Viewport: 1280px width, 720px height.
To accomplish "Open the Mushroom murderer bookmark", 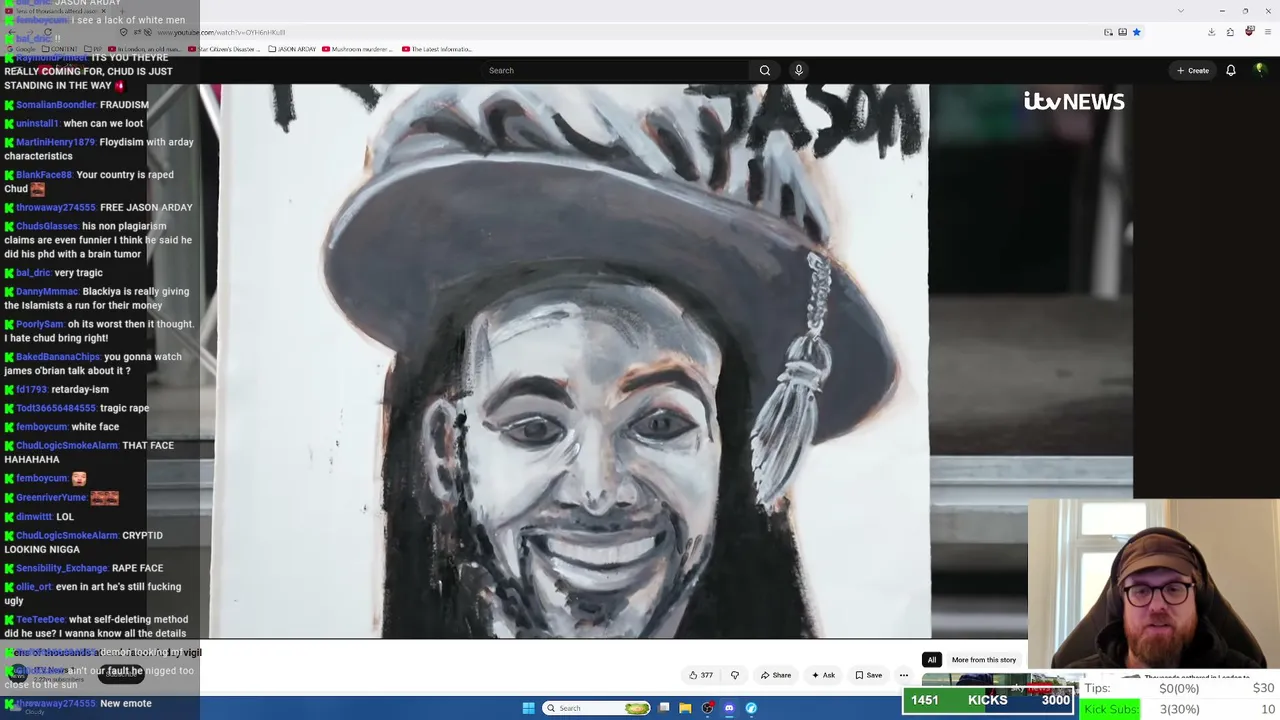I will pyautogui.click(x=360, y=49).
